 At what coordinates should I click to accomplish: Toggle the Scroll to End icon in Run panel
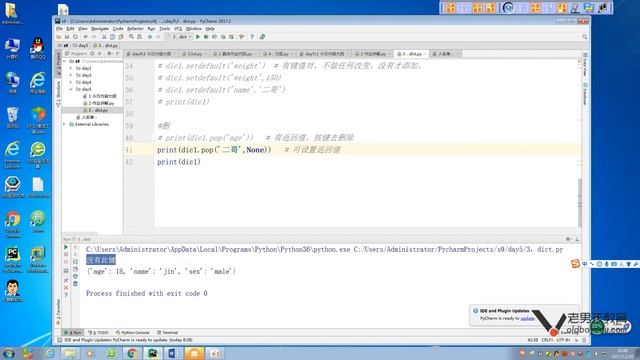76,269
